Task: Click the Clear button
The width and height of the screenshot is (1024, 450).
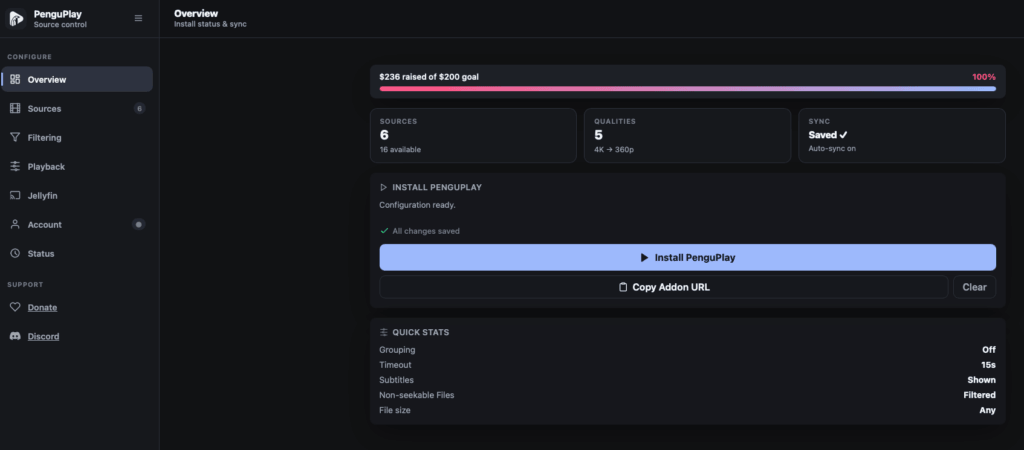Action: pyautogui.click(x=974, y=287)
